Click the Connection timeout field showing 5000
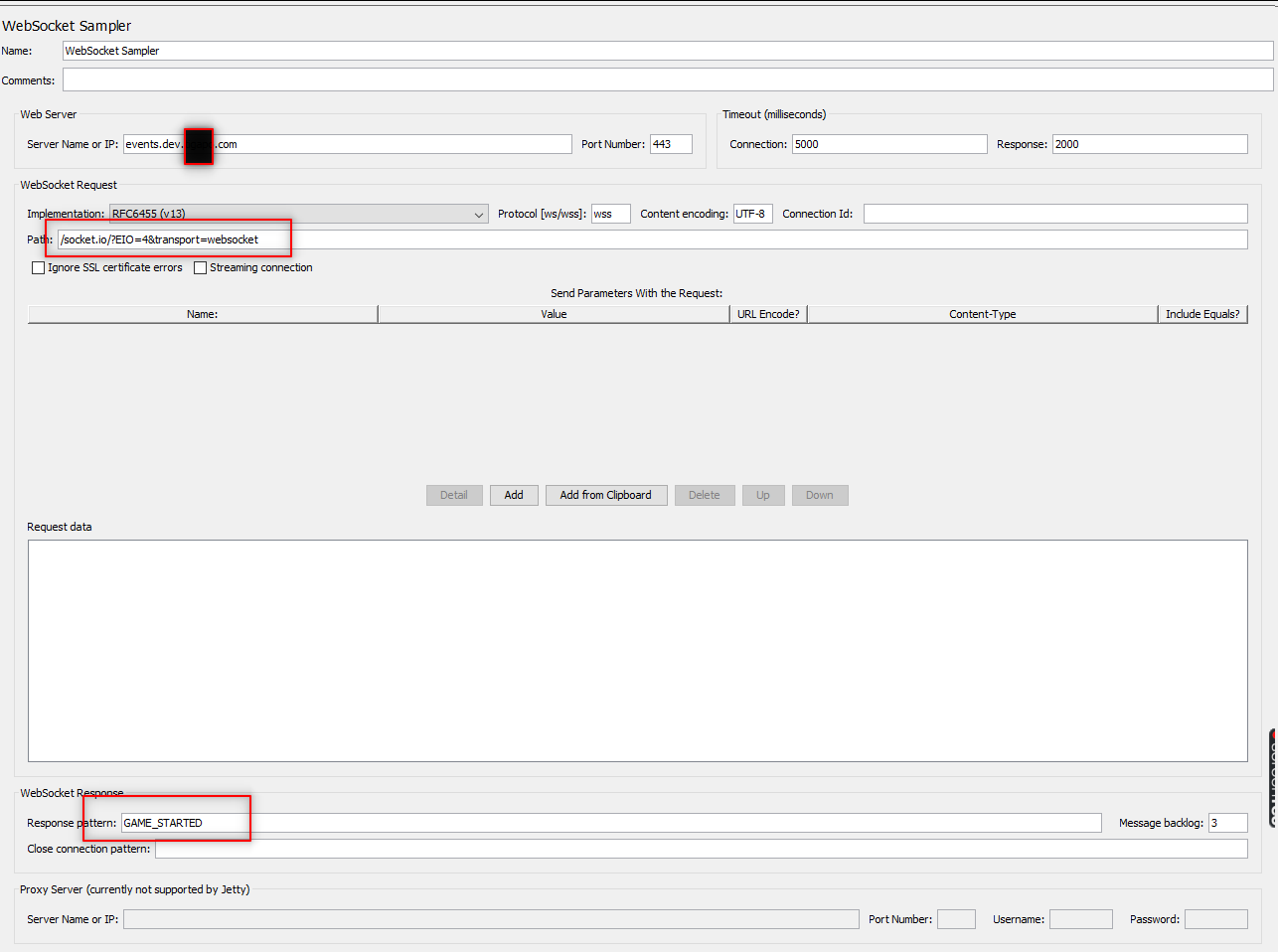Image resolution: width=1278 pixels, height=952 pixels. click(889, 144)
